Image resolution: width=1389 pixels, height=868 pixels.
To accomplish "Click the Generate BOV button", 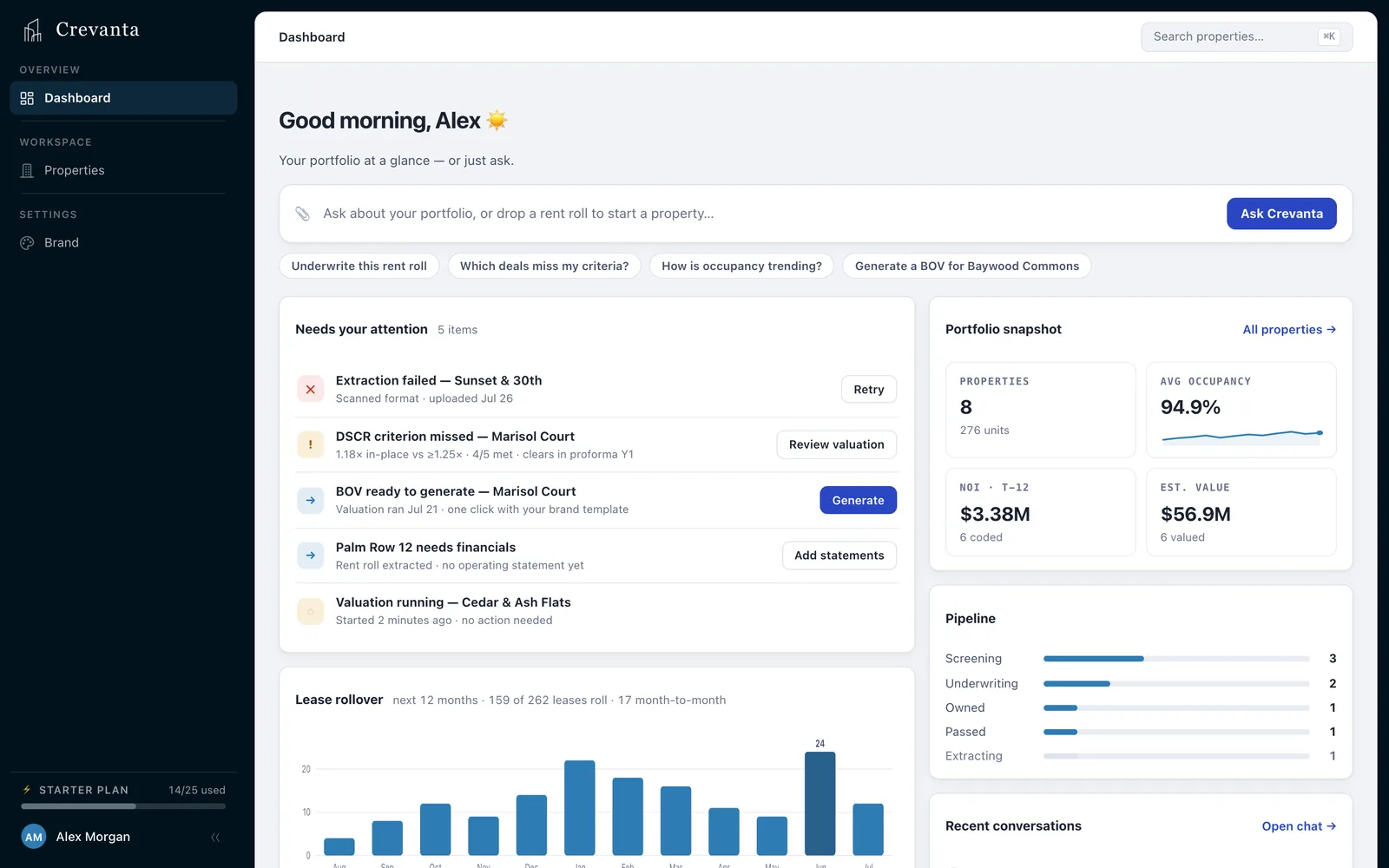I will (858, 500).
